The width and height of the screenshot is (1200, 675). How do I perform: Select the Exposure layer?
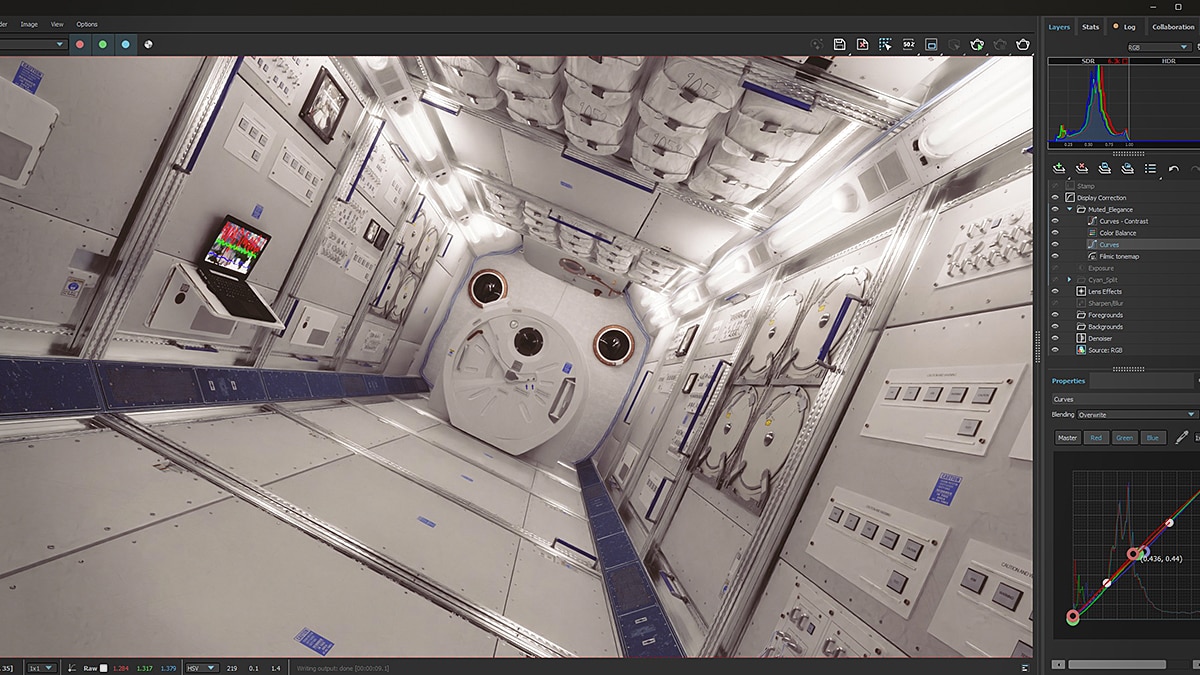1101,268
